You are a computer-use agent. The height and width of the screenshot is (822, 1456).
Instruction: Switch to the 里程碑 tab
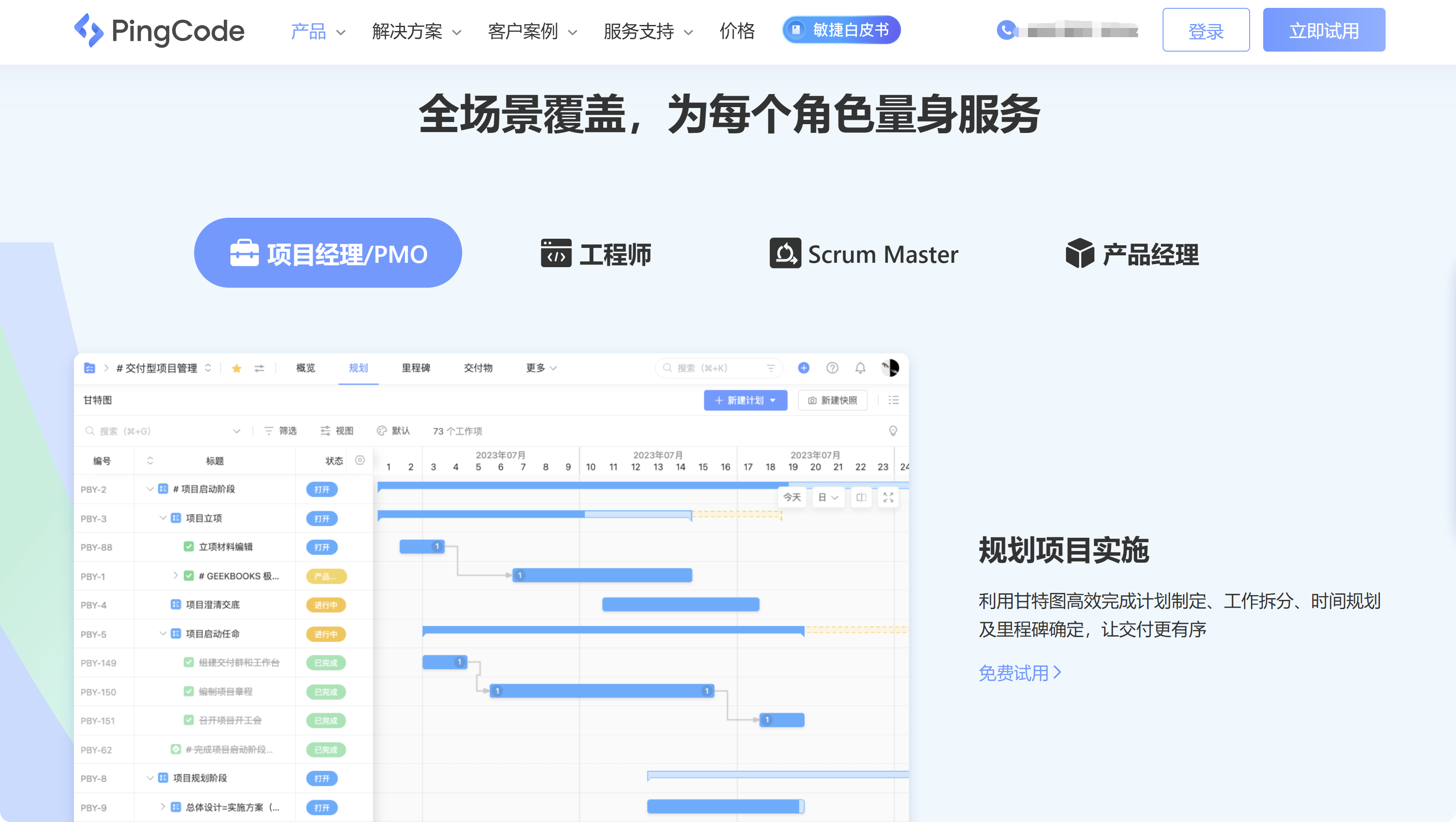click(x=415, y=367)
